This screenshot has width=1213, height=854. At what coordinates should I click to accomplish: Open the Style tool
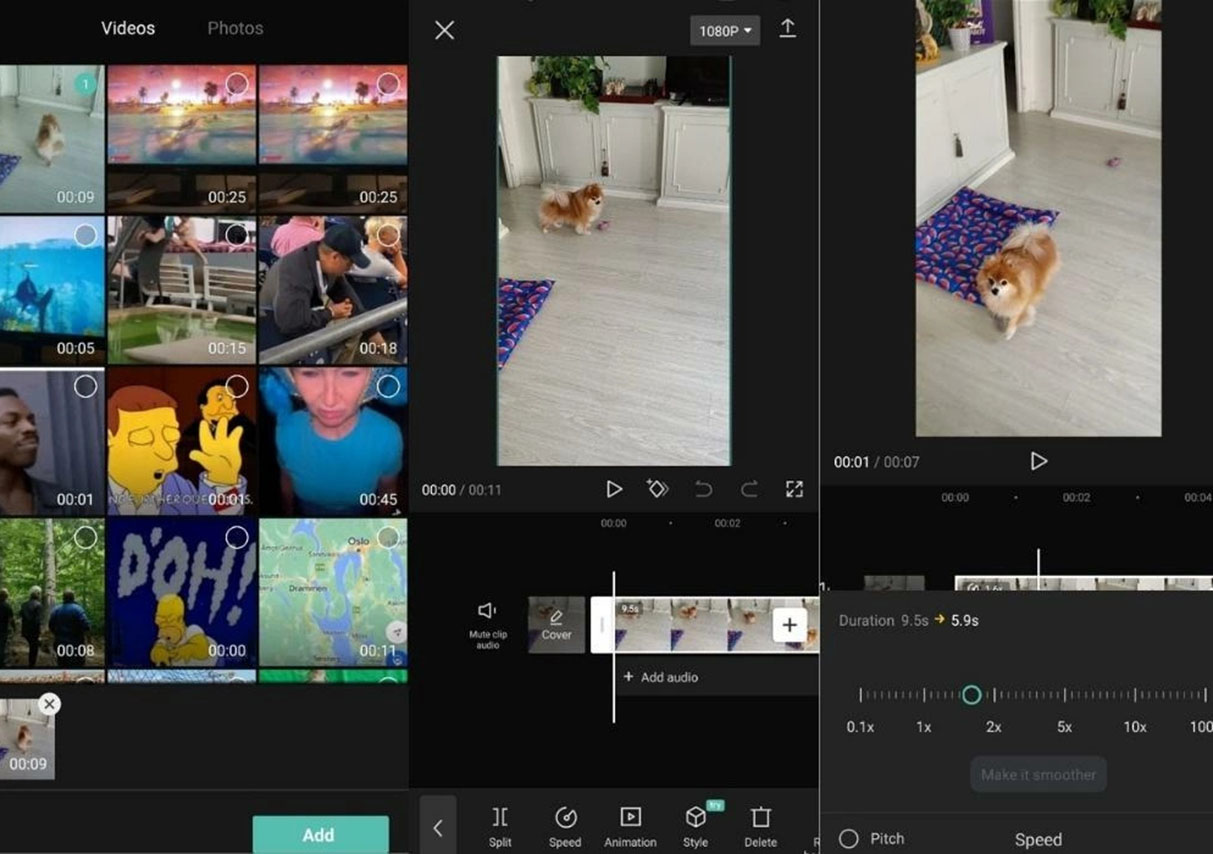point(696,825)
